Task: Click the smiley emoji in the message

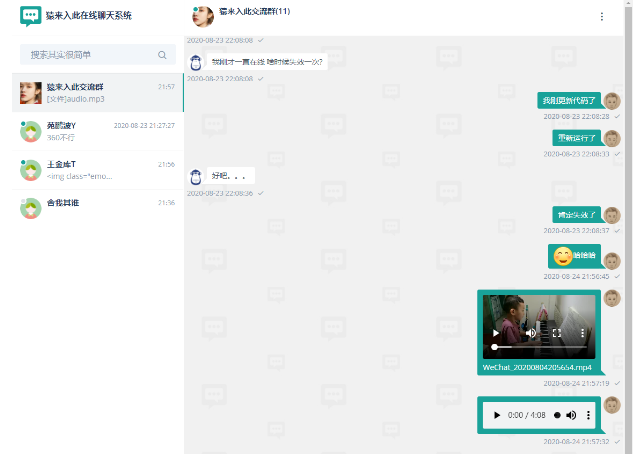Action: click(563, 256)
